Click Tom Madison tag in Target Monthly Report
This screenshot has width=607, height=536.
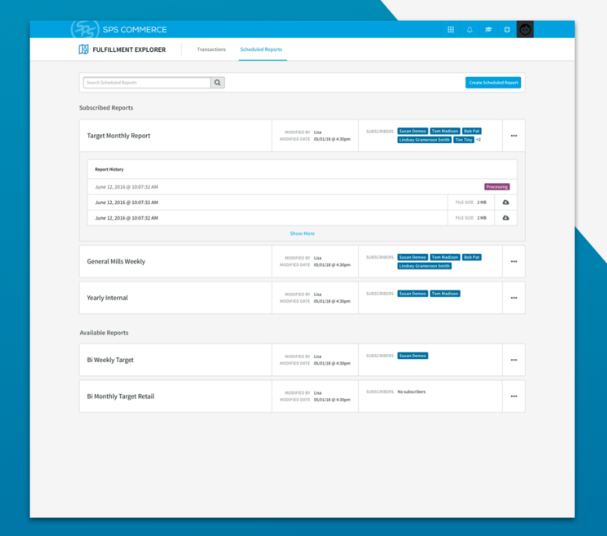click(x=445, y=131)
